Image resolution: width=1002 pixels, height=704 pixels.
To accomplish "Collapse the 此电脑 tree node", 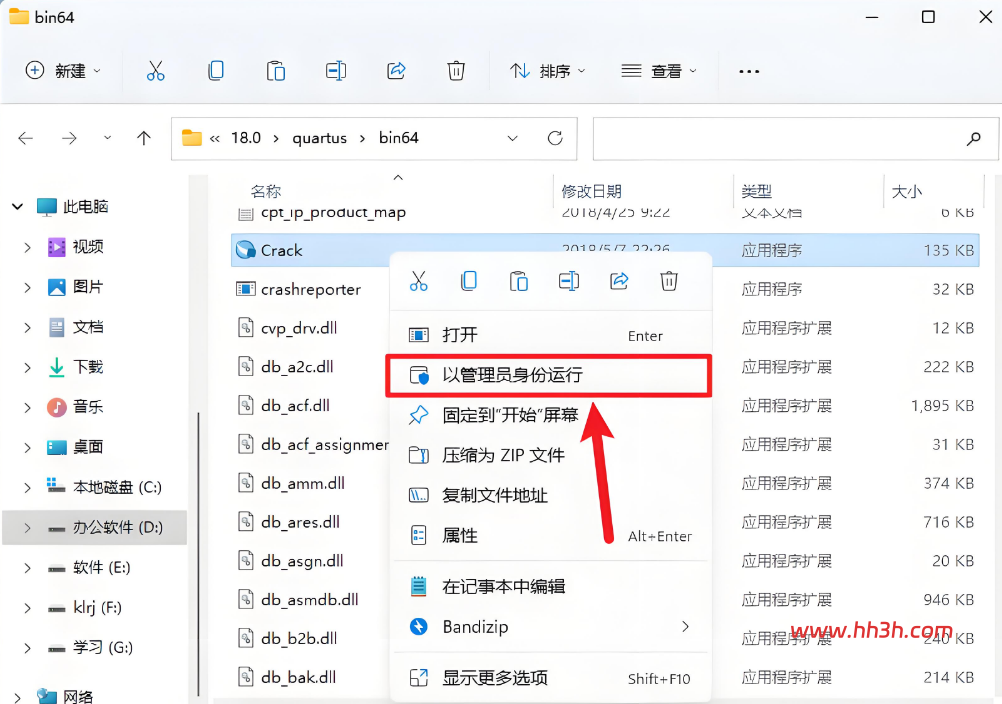I will pos(18,206).
